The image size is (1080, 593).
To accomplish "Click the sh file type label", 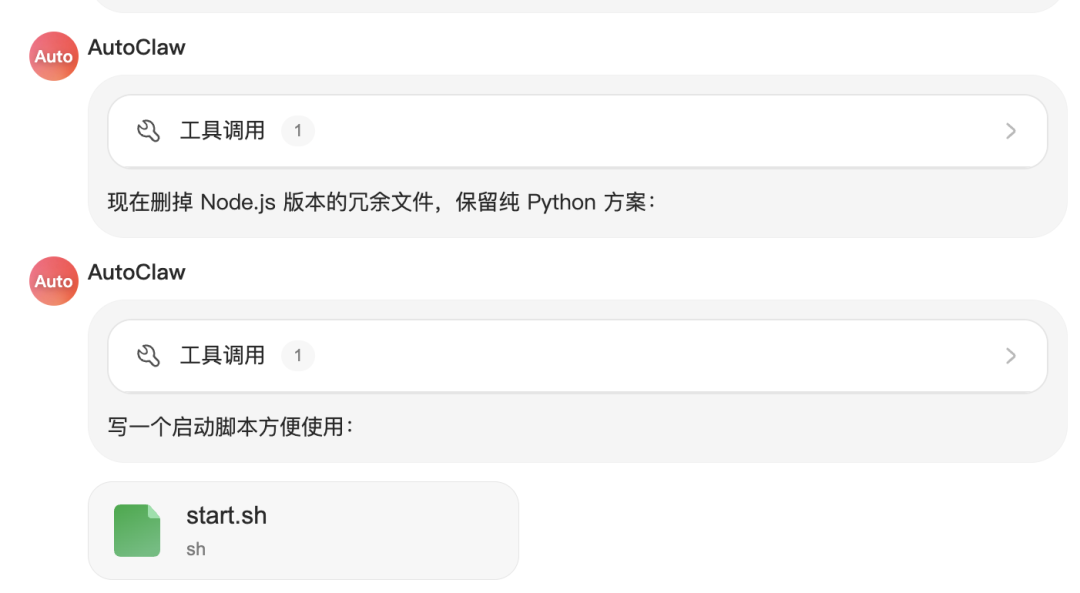I will (x=196, y=549).
